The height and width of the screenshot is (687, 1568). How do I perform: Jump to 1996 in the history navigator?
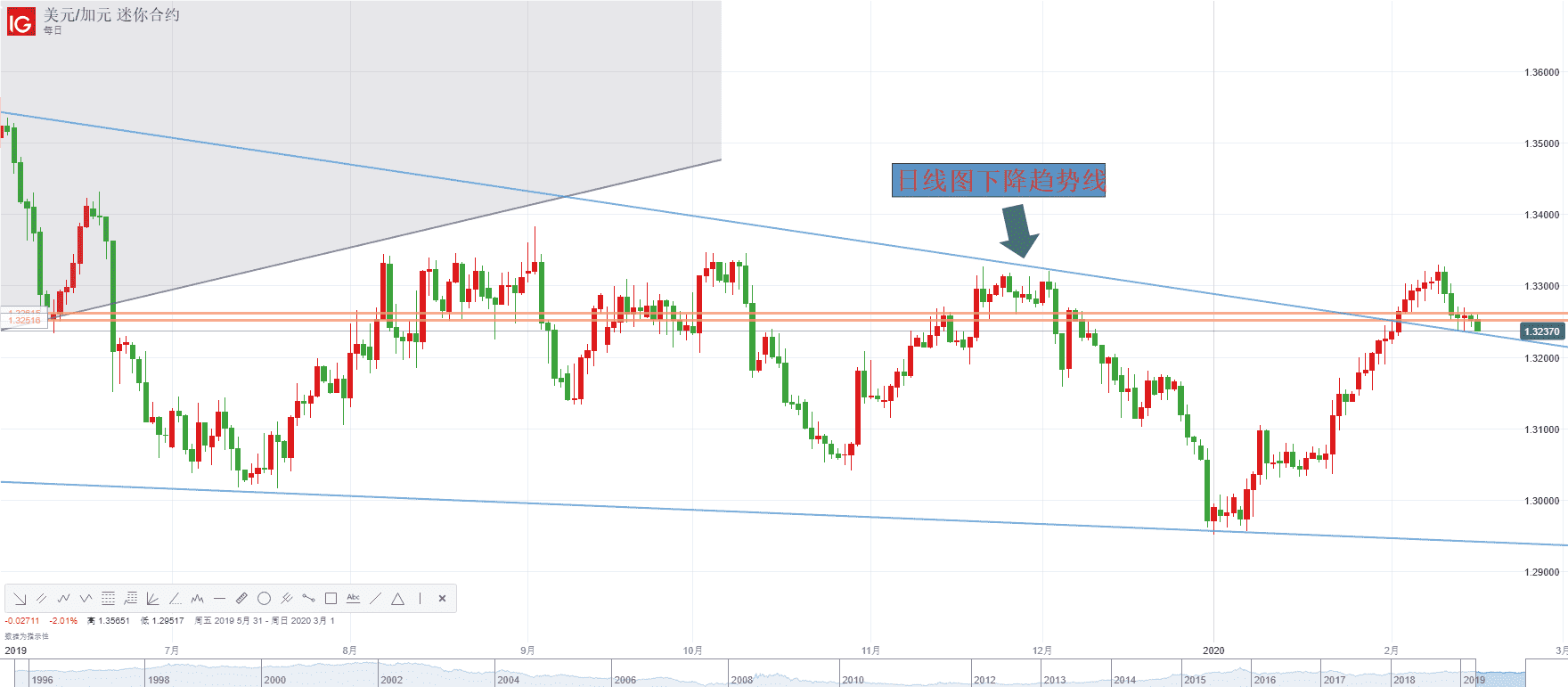coord(42,680)
